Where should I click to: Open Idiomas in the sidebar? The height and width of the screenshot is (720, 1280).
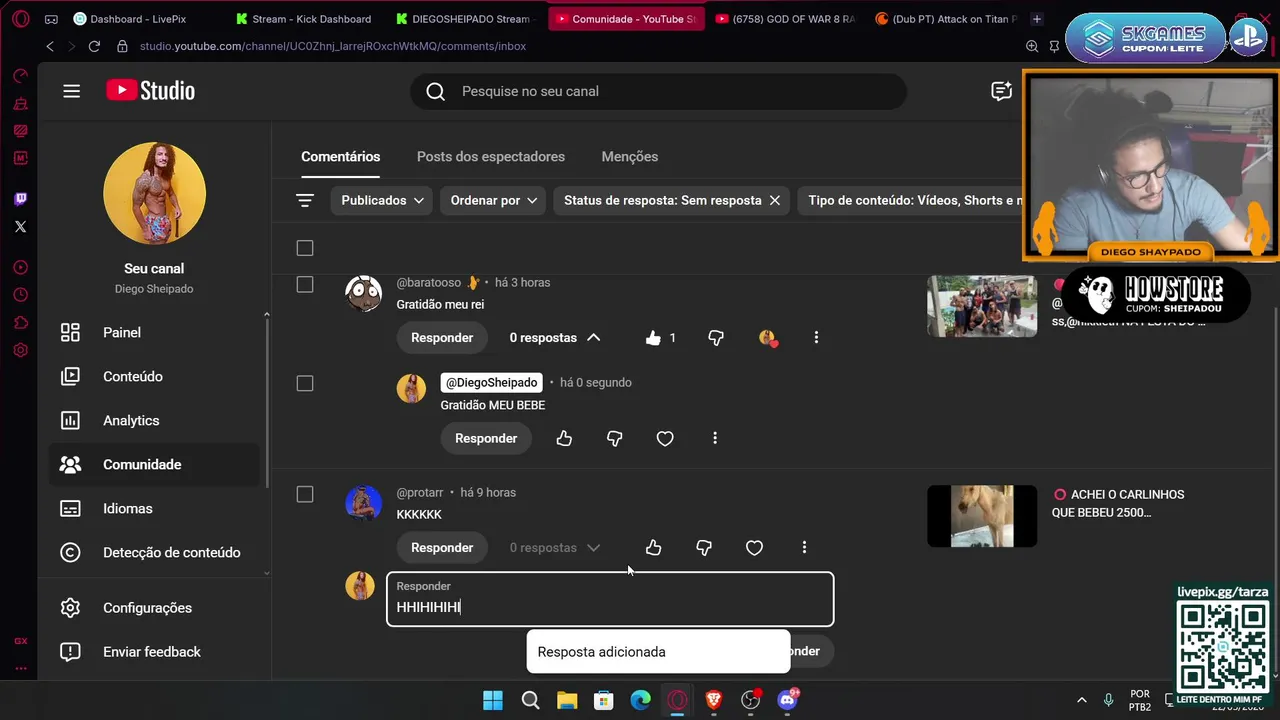[154, 508]
